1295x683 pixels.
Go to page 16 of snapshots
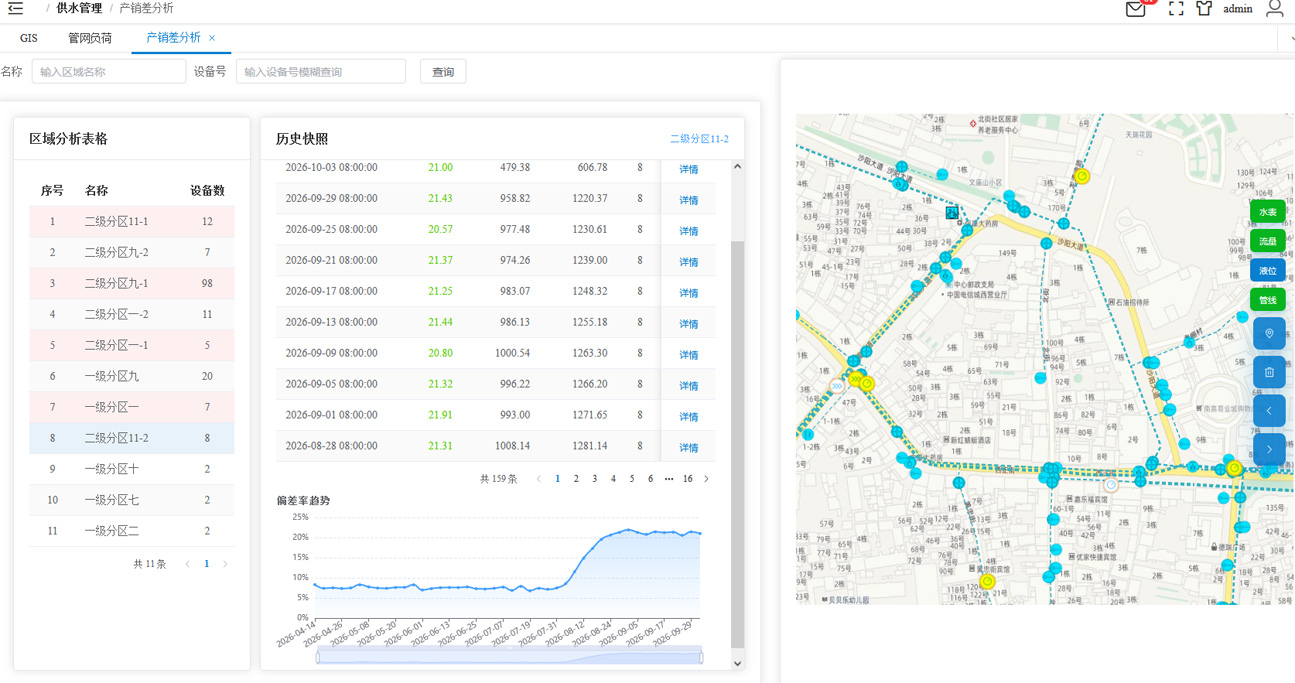688,479
